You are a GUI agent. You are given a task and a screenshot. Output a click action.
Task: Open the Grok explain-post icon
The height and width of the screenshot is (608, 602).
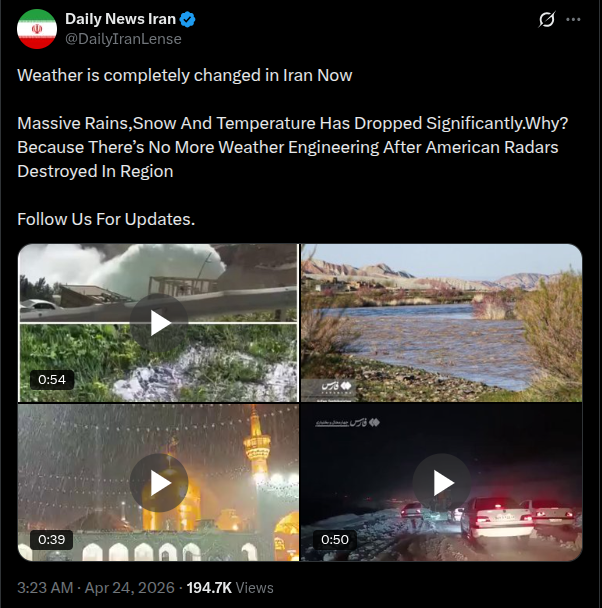[x=547, y=19]
